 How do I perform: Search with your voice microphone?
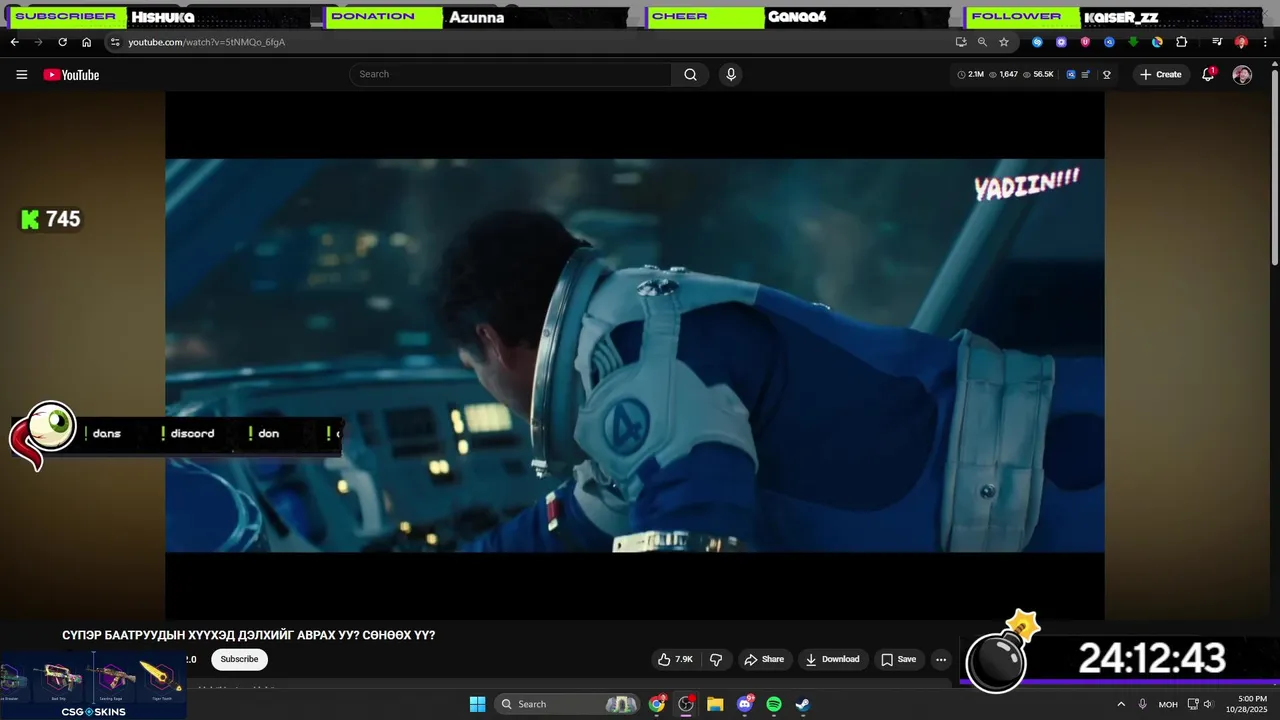[x=731, y=74]
